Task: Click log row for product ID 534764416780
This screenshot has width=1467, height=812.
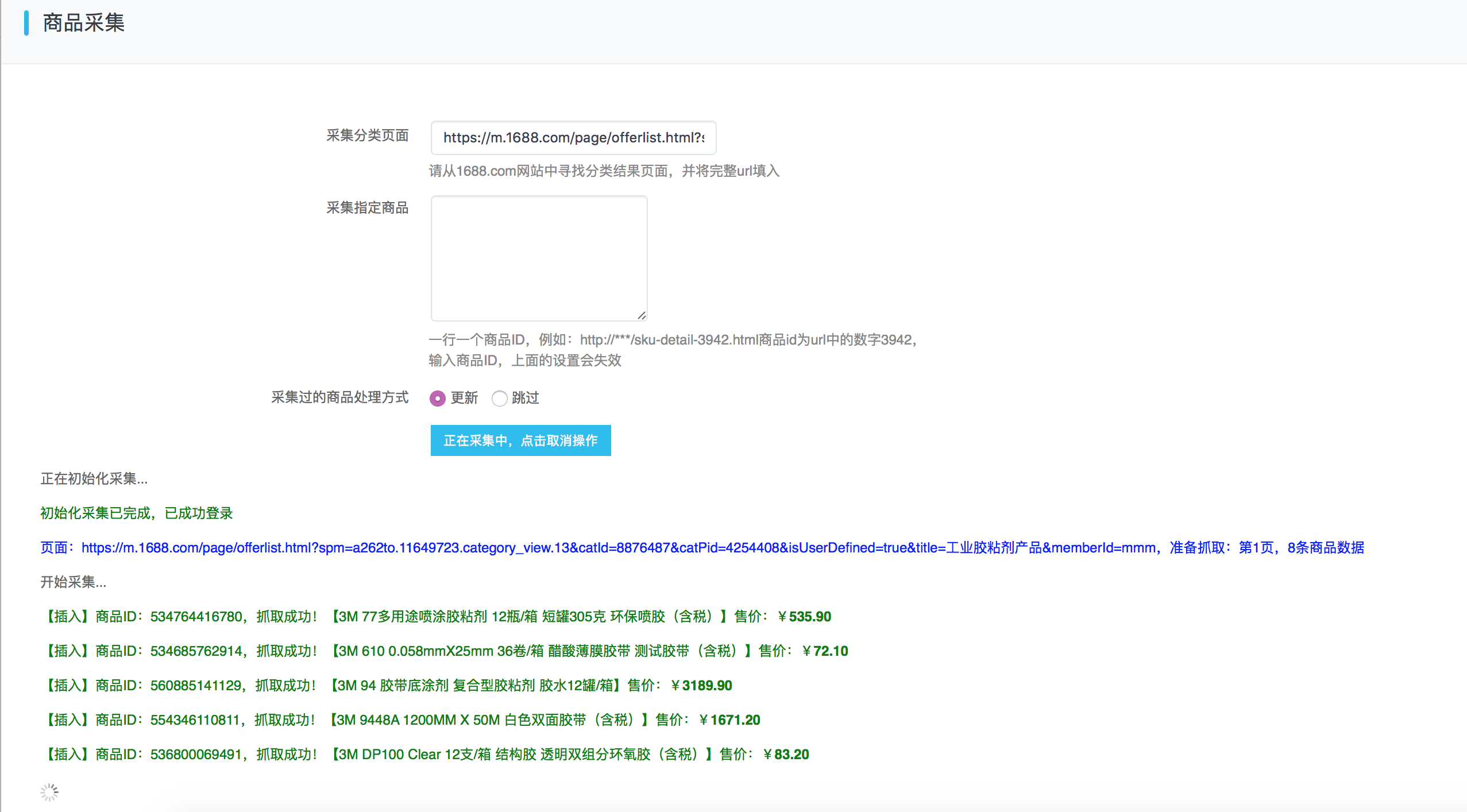Action: click(437, 617)
